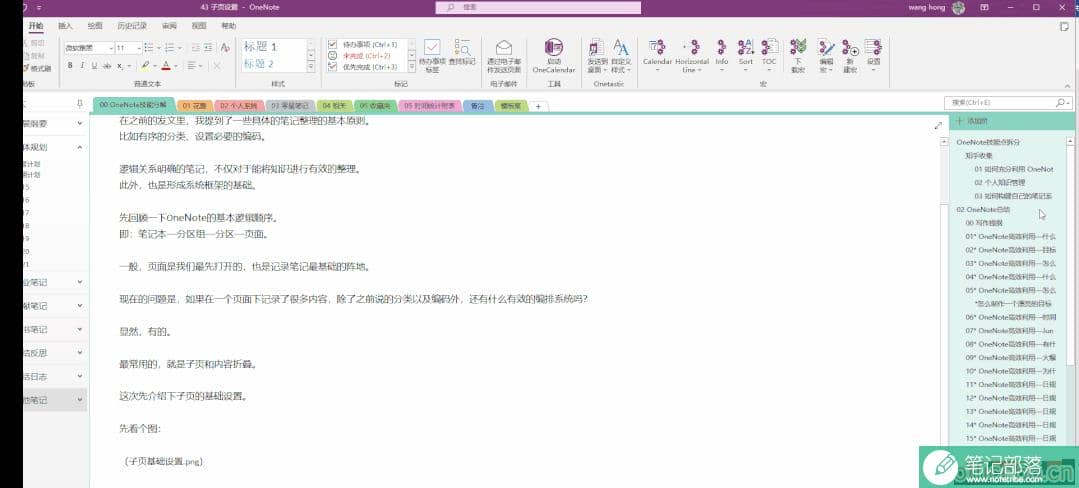Pin the notebook pane
1079x488 pixels.
coord(80,104)
